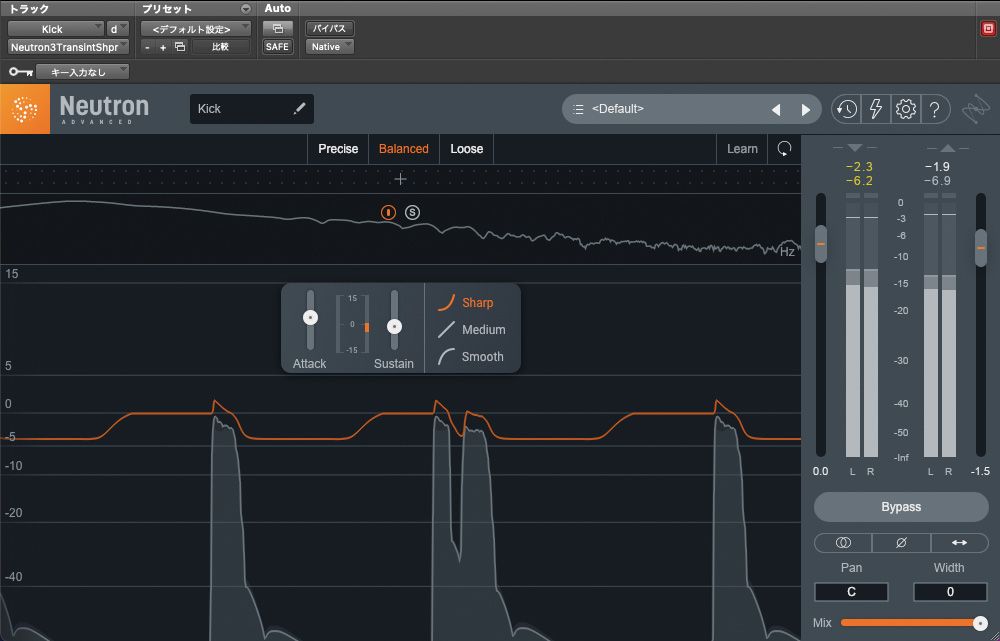Click the output gain value -1.5

980,471
